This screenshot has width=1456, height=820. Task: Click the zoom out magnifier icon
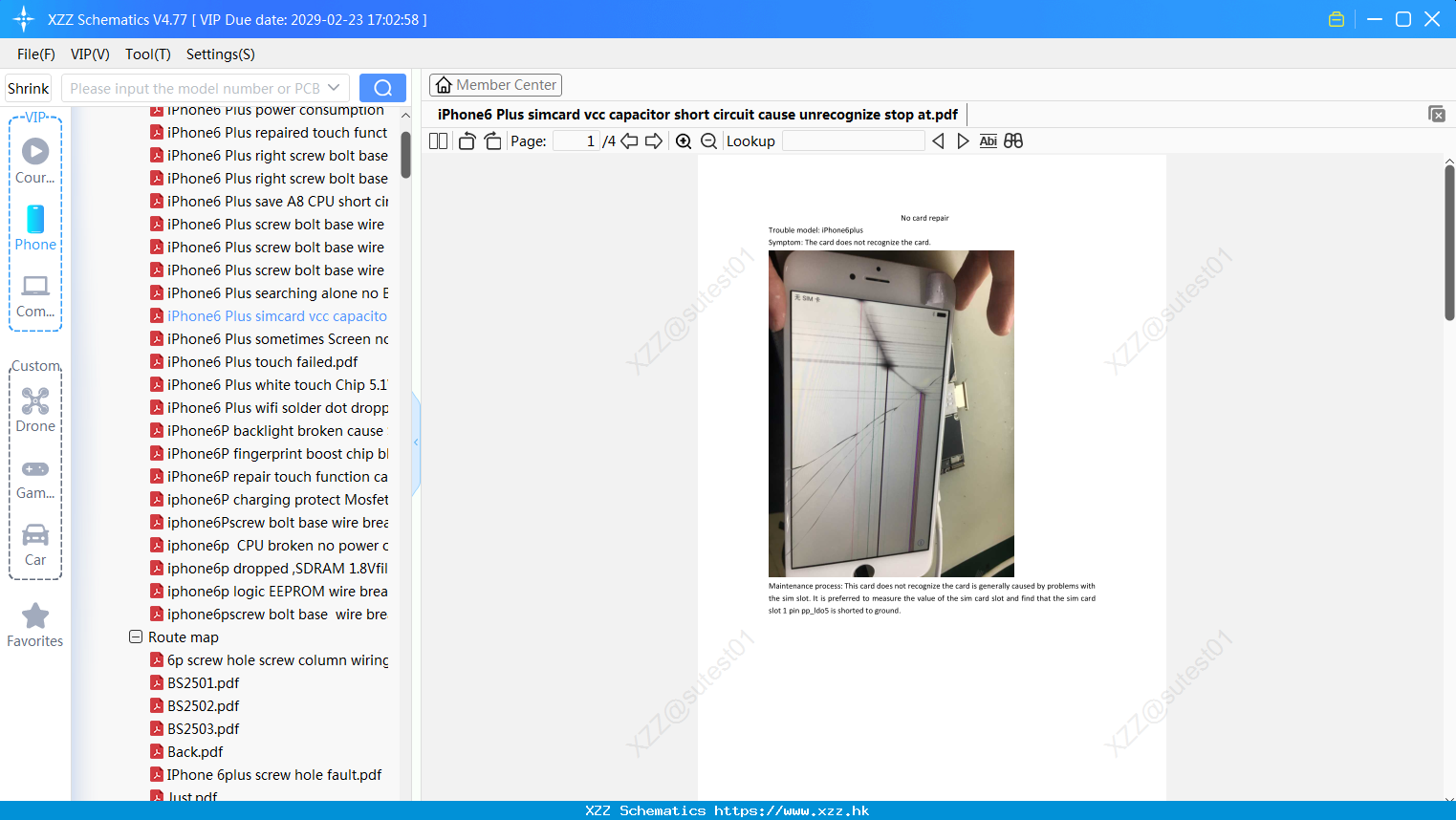[708, 140]
